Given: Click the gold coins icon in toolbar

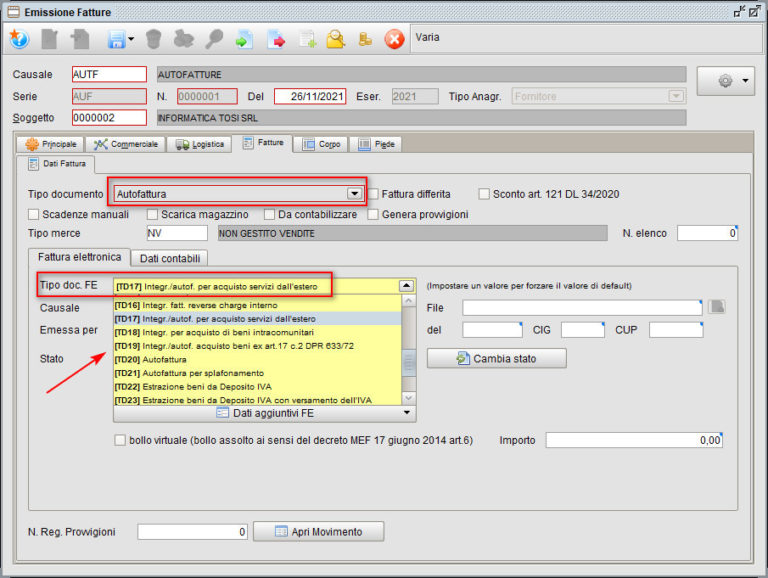Looking at the screenshot, I should pyautogui.click(x=365, y=40).
